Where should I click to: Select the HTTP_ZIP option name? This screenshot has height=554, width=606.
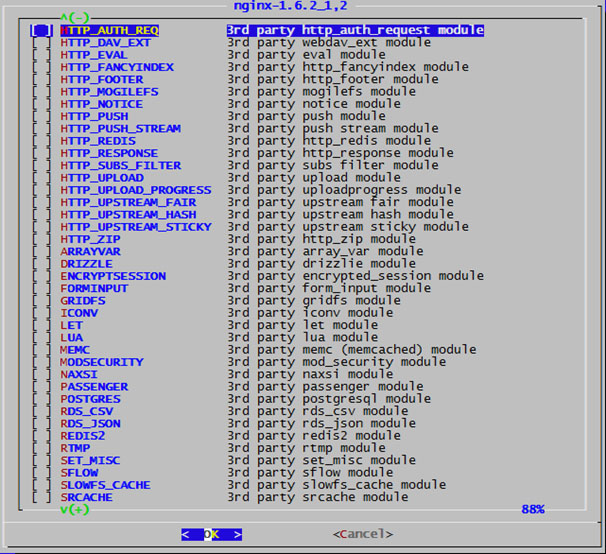coord(90,239)
